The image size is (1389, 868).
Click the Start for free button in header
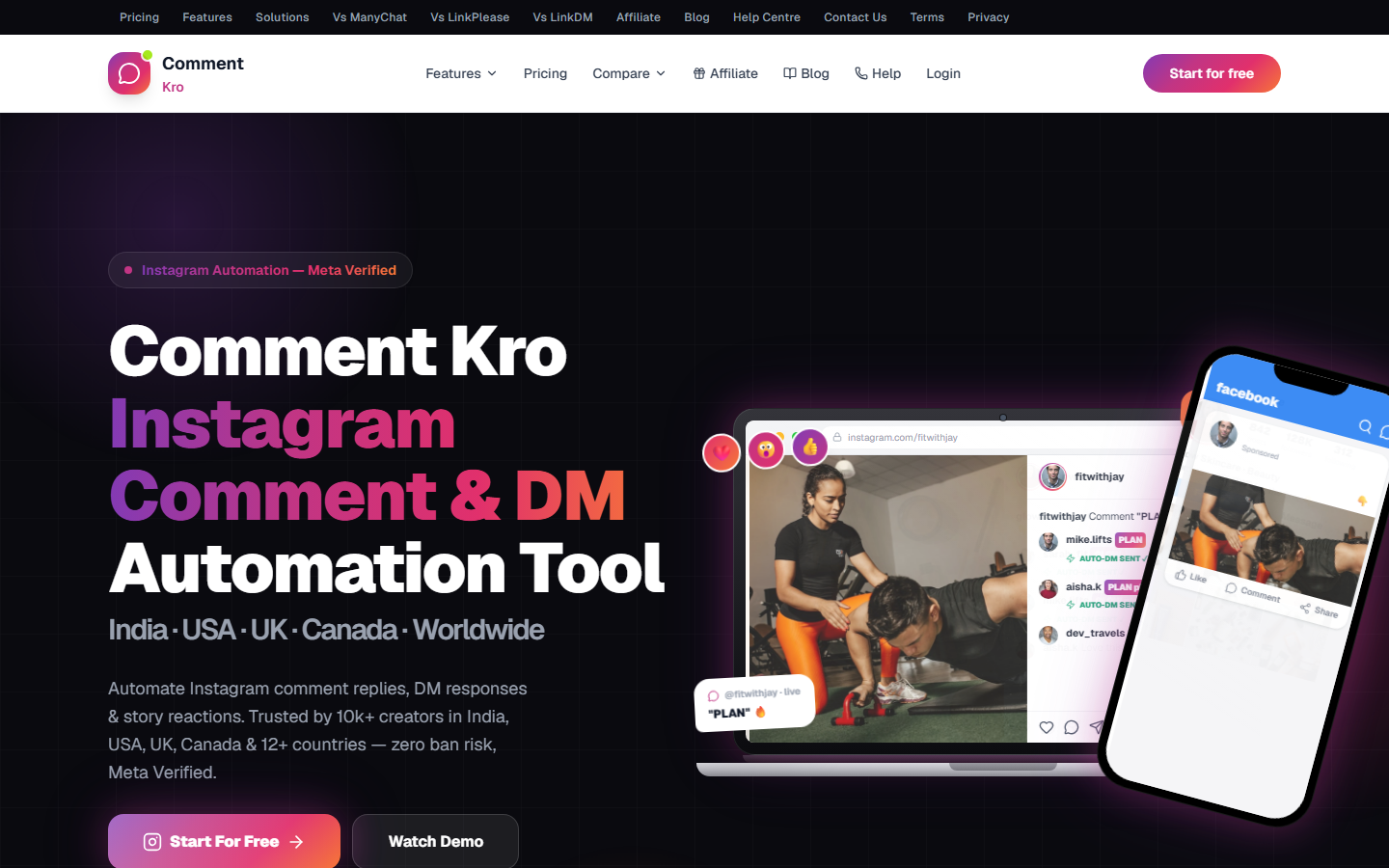click(x=1212, y=73)
